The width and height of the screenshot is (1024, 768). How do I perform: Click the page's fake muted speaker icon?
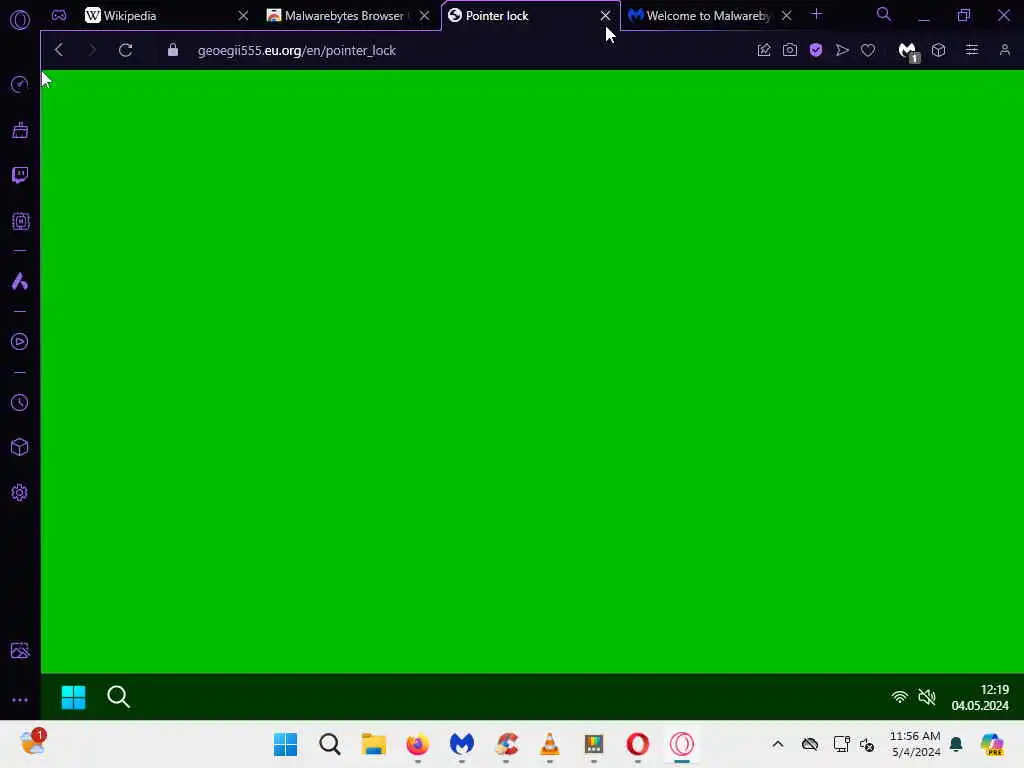click(927, 697)
